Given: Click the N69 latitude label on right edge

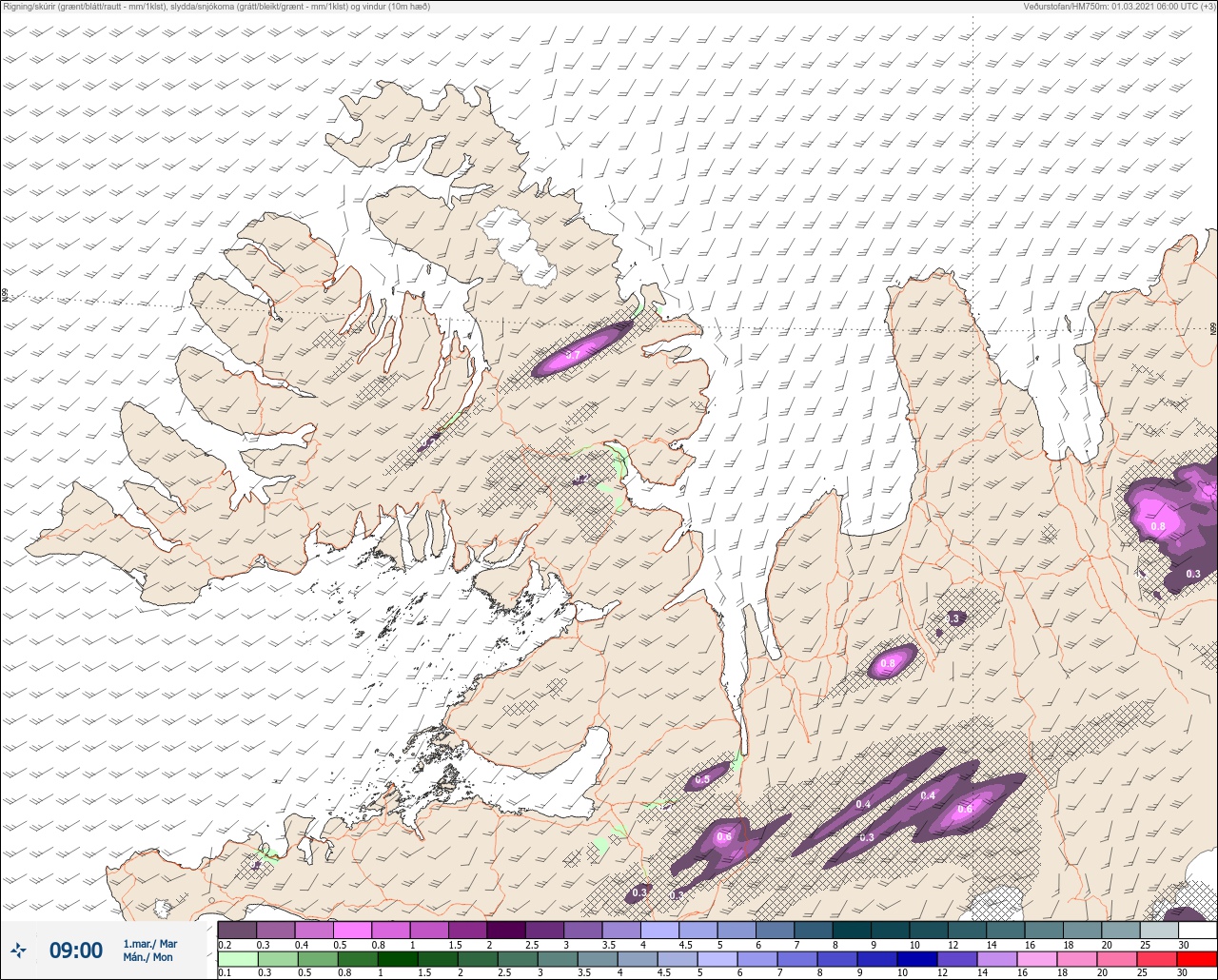Looking at the screenshot, I should point(1213,328).
